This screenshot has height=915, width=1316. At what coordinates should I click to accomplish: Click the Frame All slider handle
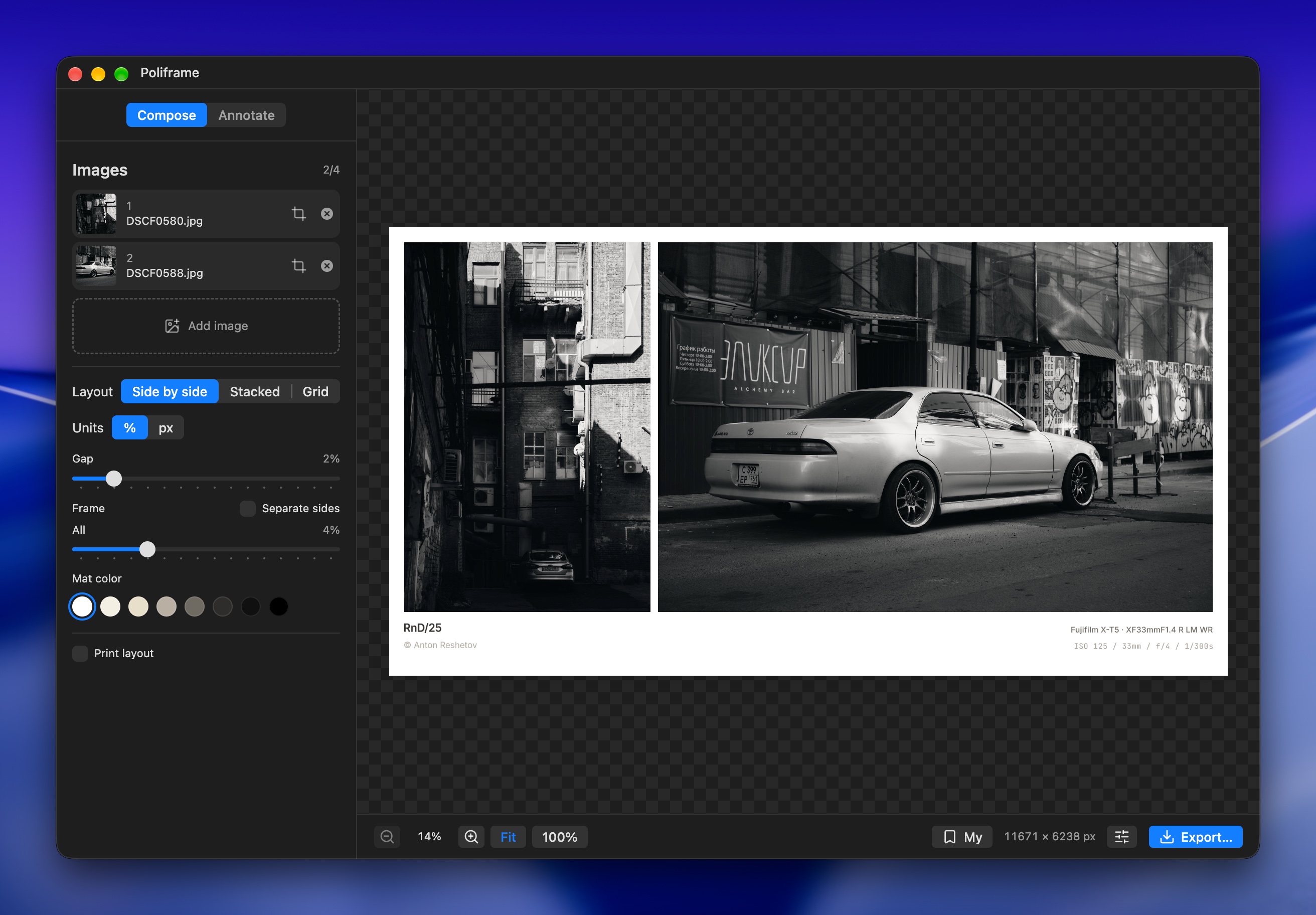tap(148, 550)
